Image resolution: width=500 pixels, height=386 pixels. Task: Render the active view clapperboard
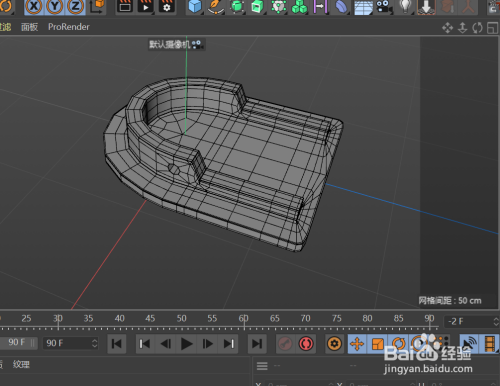(x=125, y=6)
